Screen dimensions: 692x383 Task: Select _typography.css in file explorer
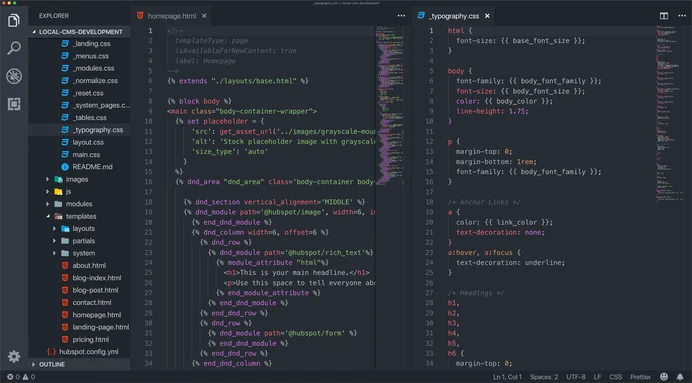pyautogui.click(x=79, y=130)
